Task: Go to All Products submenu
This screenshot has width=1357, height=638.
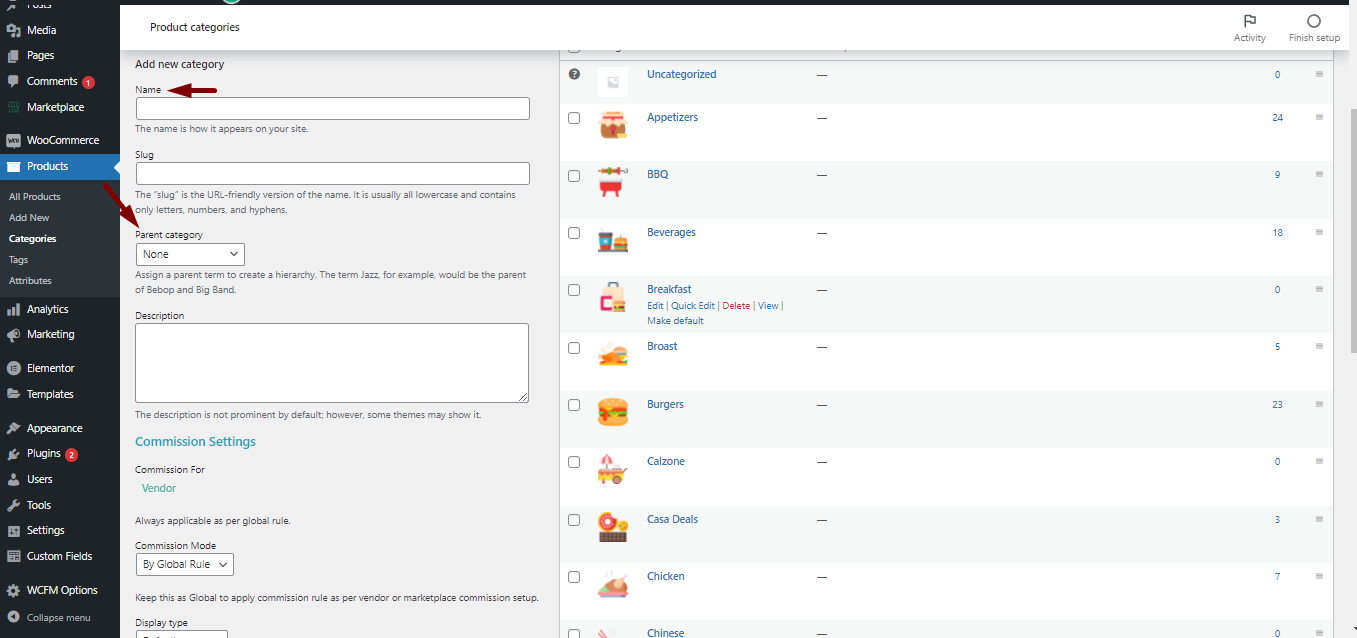Action: click(x=35, y=197)
